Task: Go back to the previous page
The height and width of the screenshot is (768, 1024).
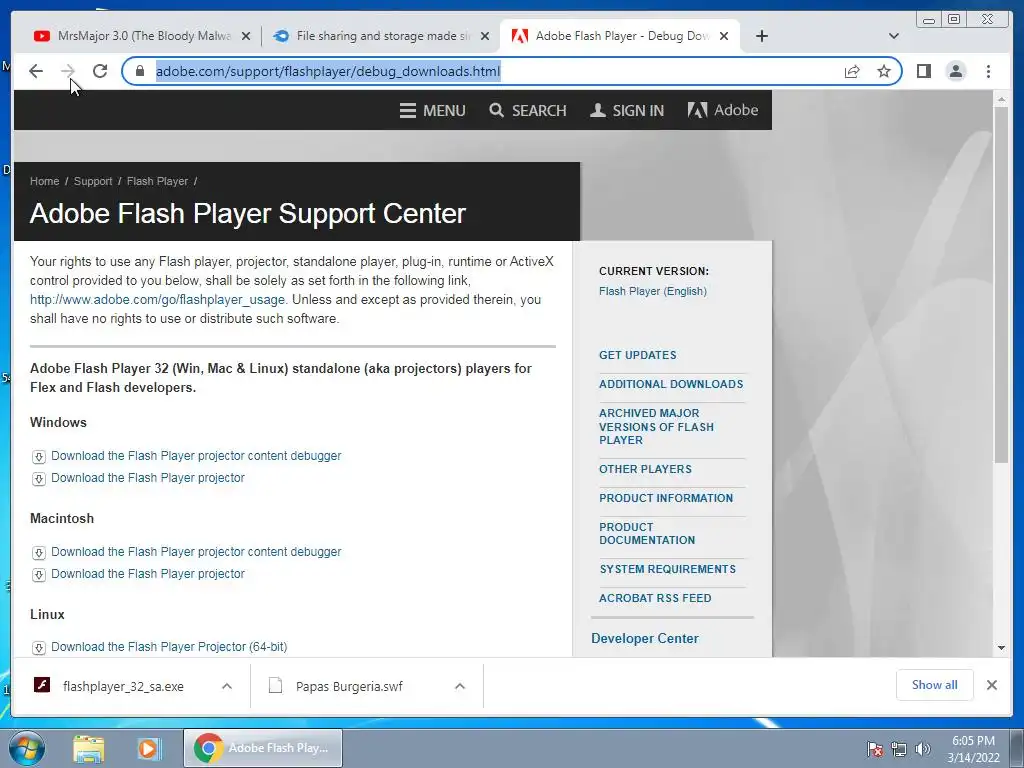Action: point(36,71)
